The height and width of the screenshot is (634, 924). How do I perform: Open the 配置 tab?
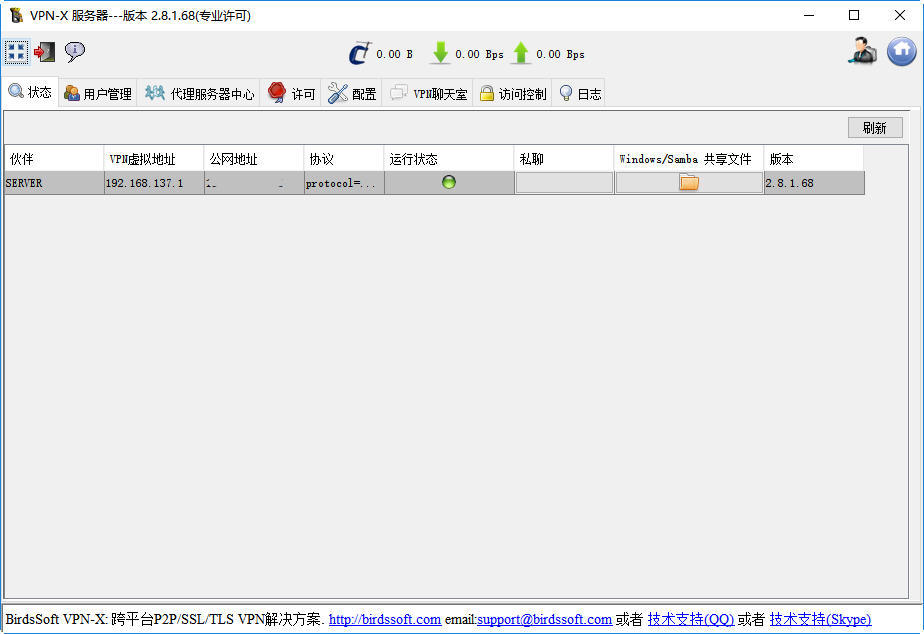pyautogui.click(x=352, y=93)
